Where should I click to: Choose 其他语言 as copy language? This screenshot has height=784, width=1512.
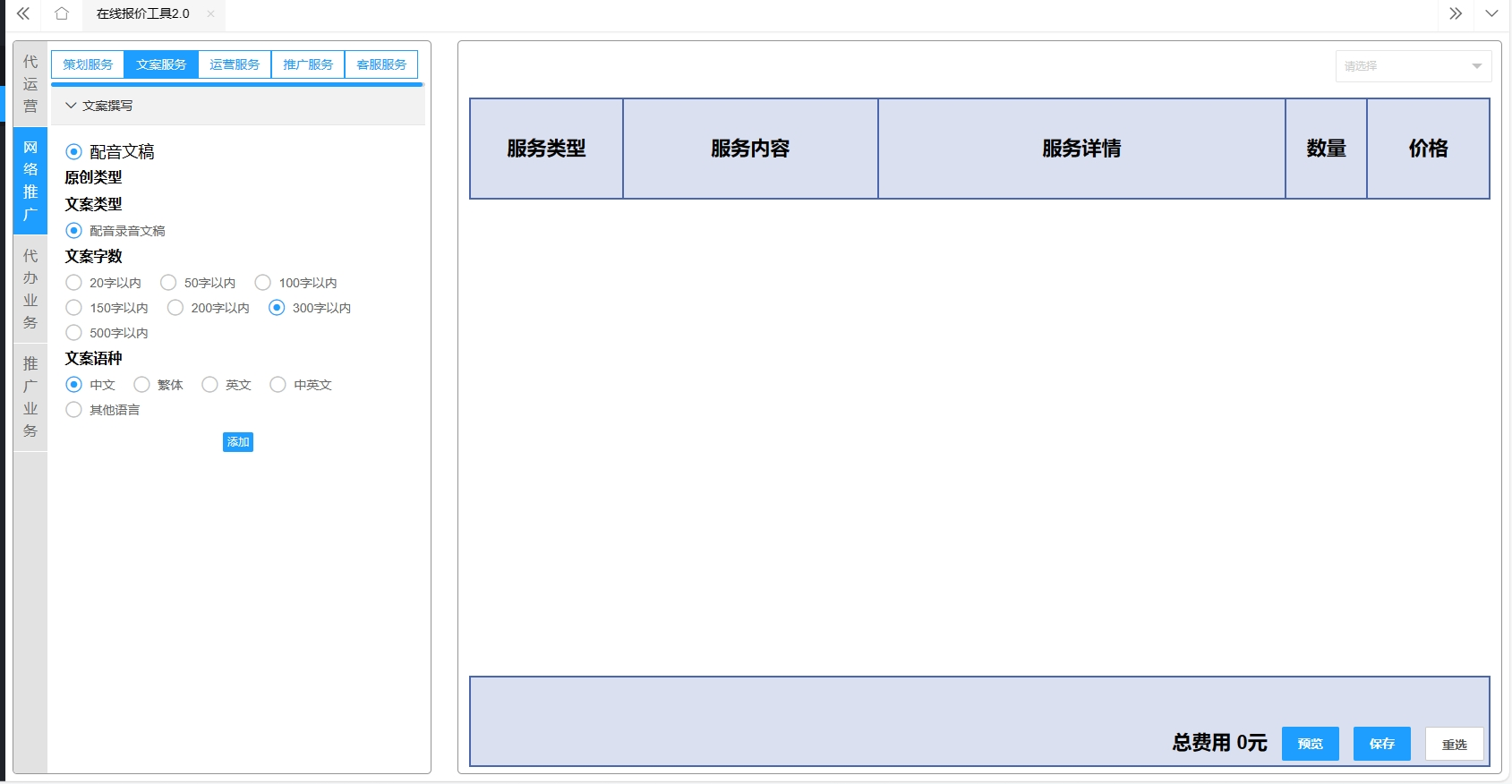pyautogui.click(x=74, y=410)
